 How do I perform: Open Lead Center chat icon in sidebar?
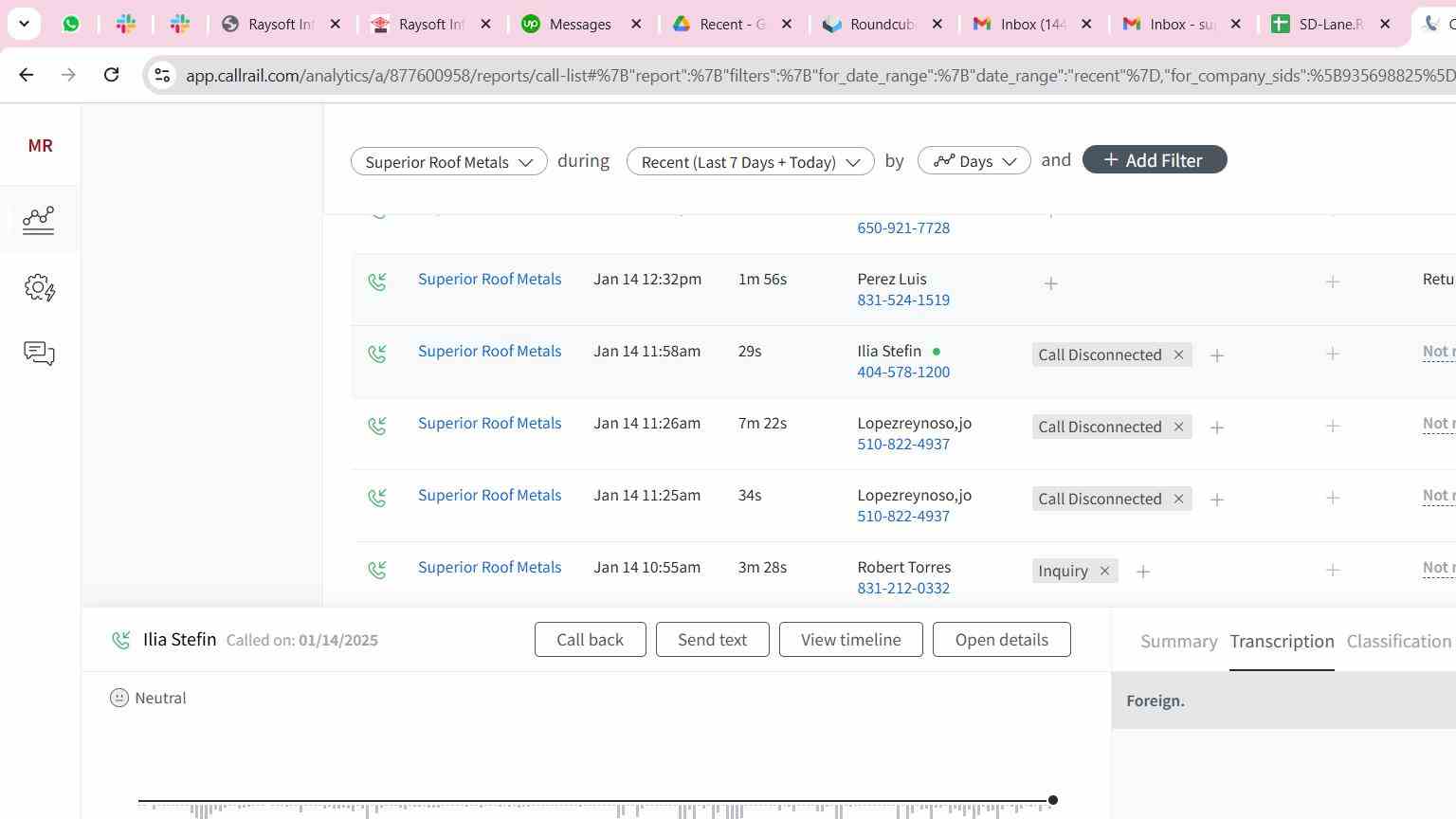click(40, 354)
